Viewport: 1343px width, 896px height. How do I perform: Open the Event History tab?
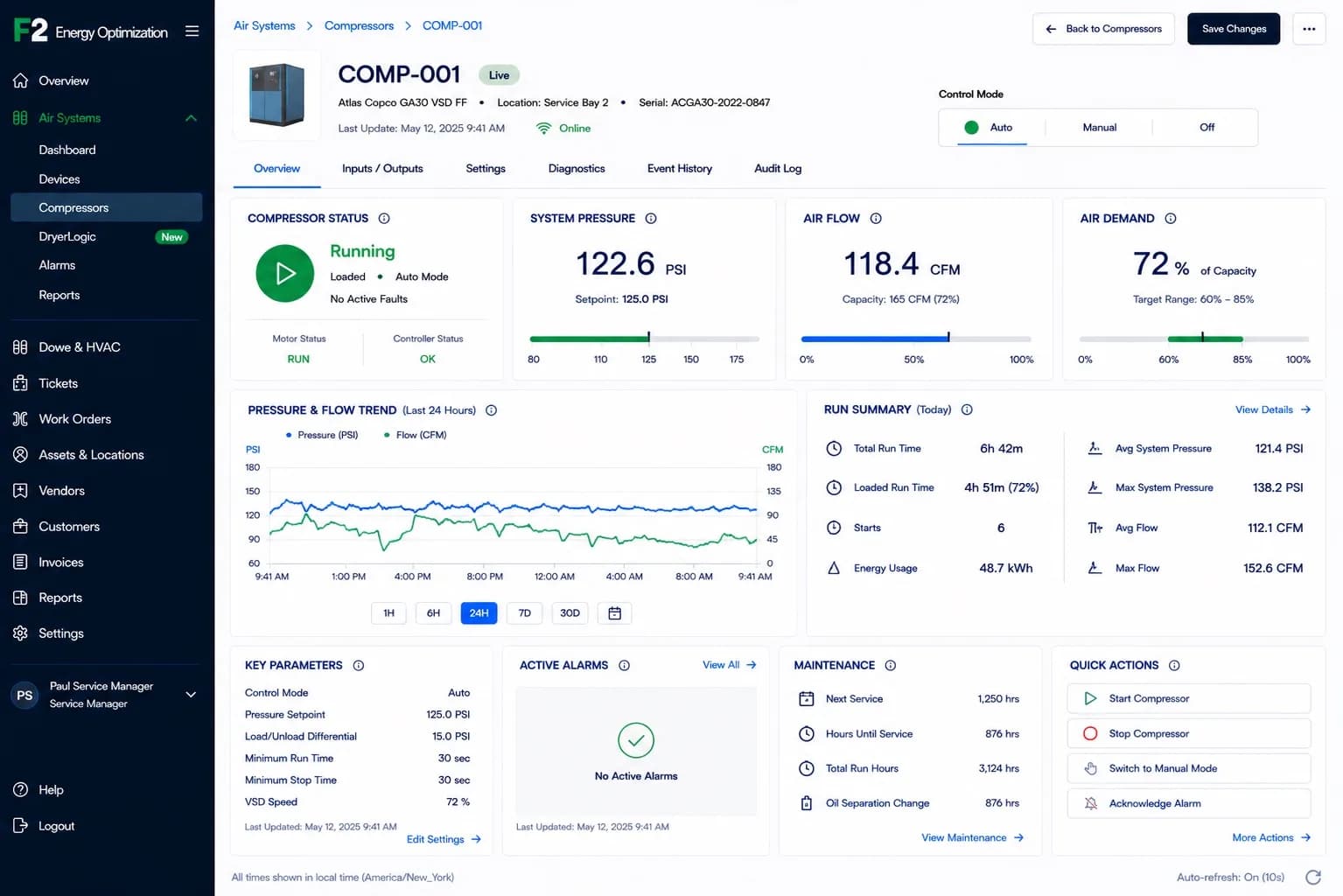pos(680,169)
